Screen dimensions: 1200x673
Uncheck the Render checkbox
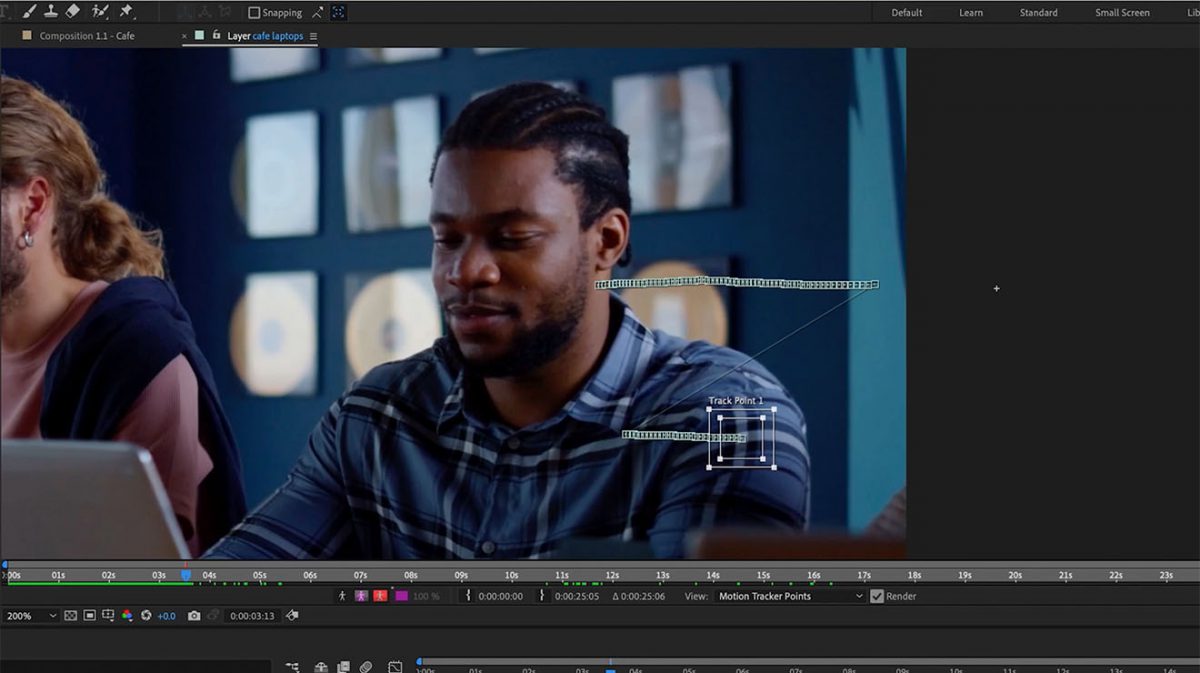[877, 596]
